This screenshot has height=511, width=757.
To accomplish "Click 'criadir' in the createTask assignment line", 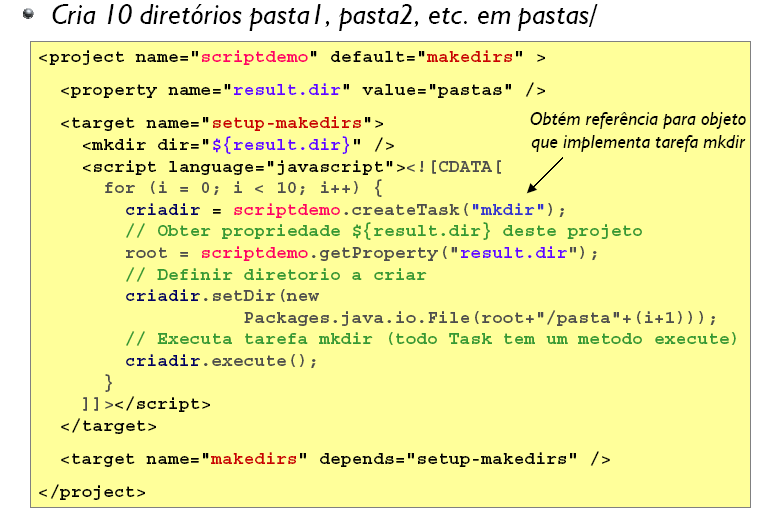I will (x=162, y=210).
